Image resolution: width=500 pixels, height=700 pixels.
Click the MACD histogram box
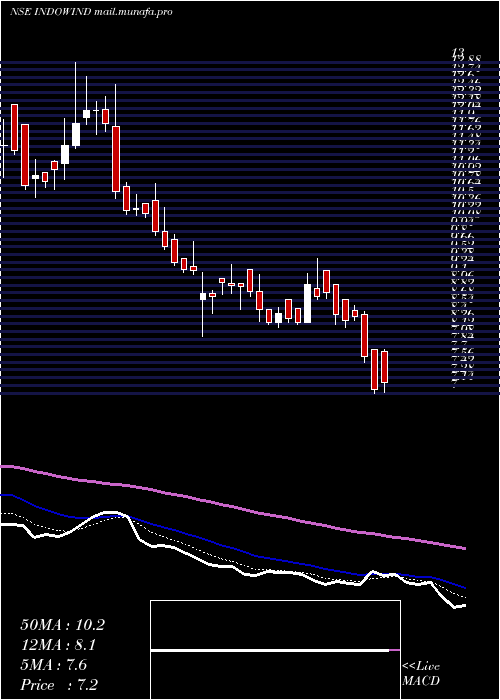(275, 650)
